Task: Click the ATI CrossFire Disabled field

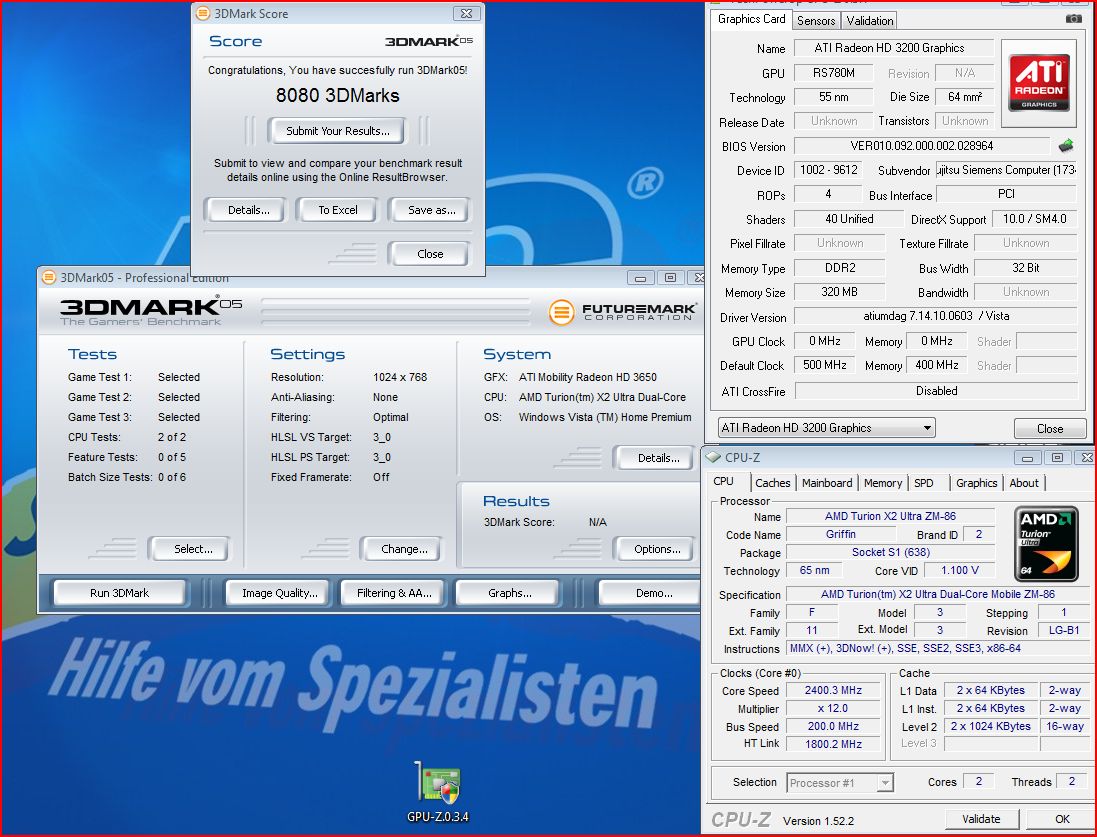Action: click(x=936, y=391)
